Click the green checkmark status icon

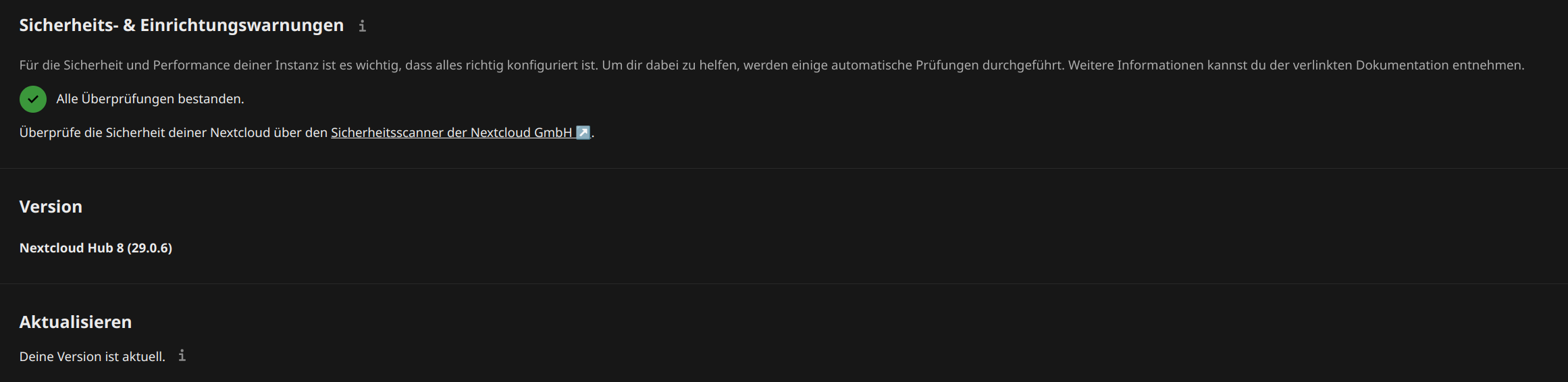click(33, 99)
